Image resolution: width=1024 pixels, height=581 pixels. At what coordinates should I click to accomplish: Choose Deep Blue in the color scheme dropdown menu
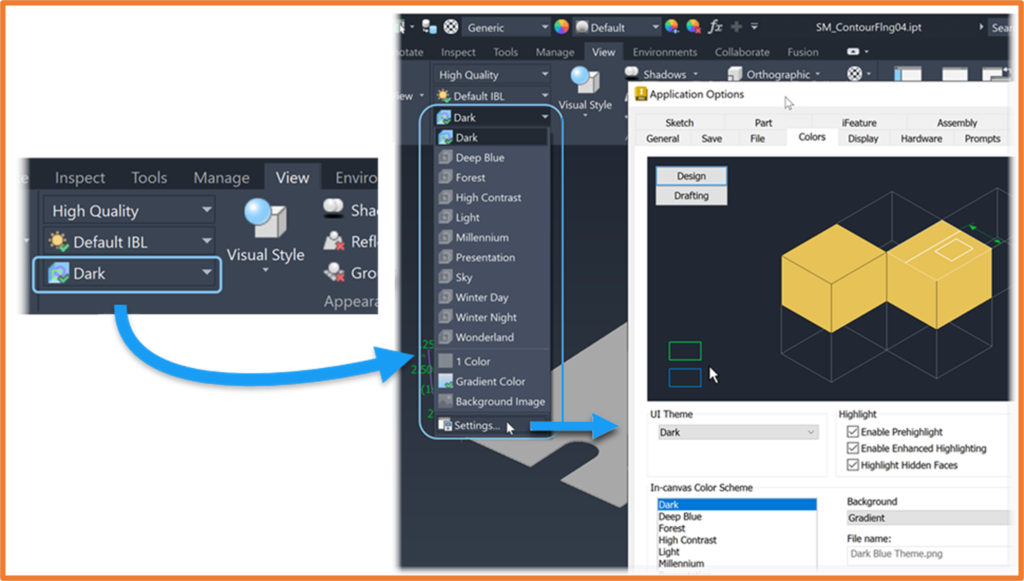point(492,157)
